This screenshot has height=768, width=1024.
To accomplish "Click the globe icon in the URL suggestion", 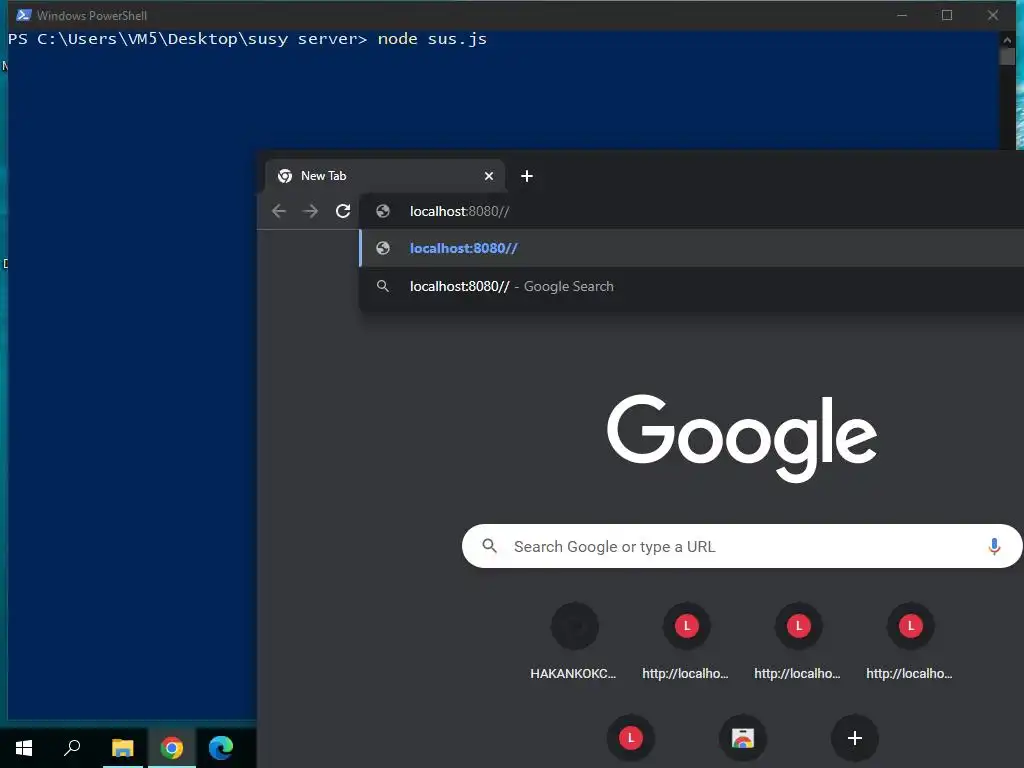I will [383, 248].
